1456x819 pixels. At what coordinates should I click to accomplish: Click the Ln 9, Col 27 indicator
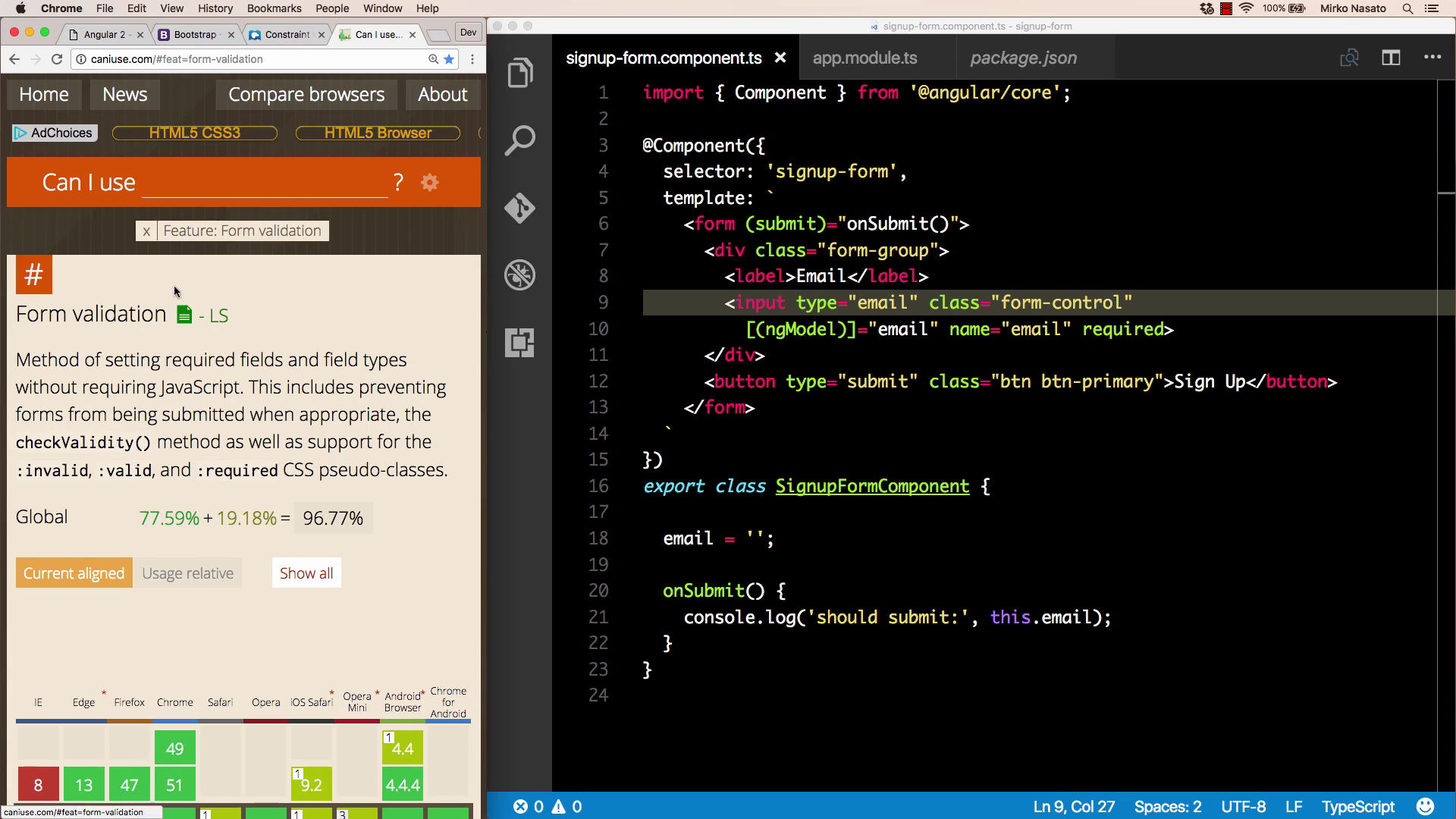(1074, 806)
